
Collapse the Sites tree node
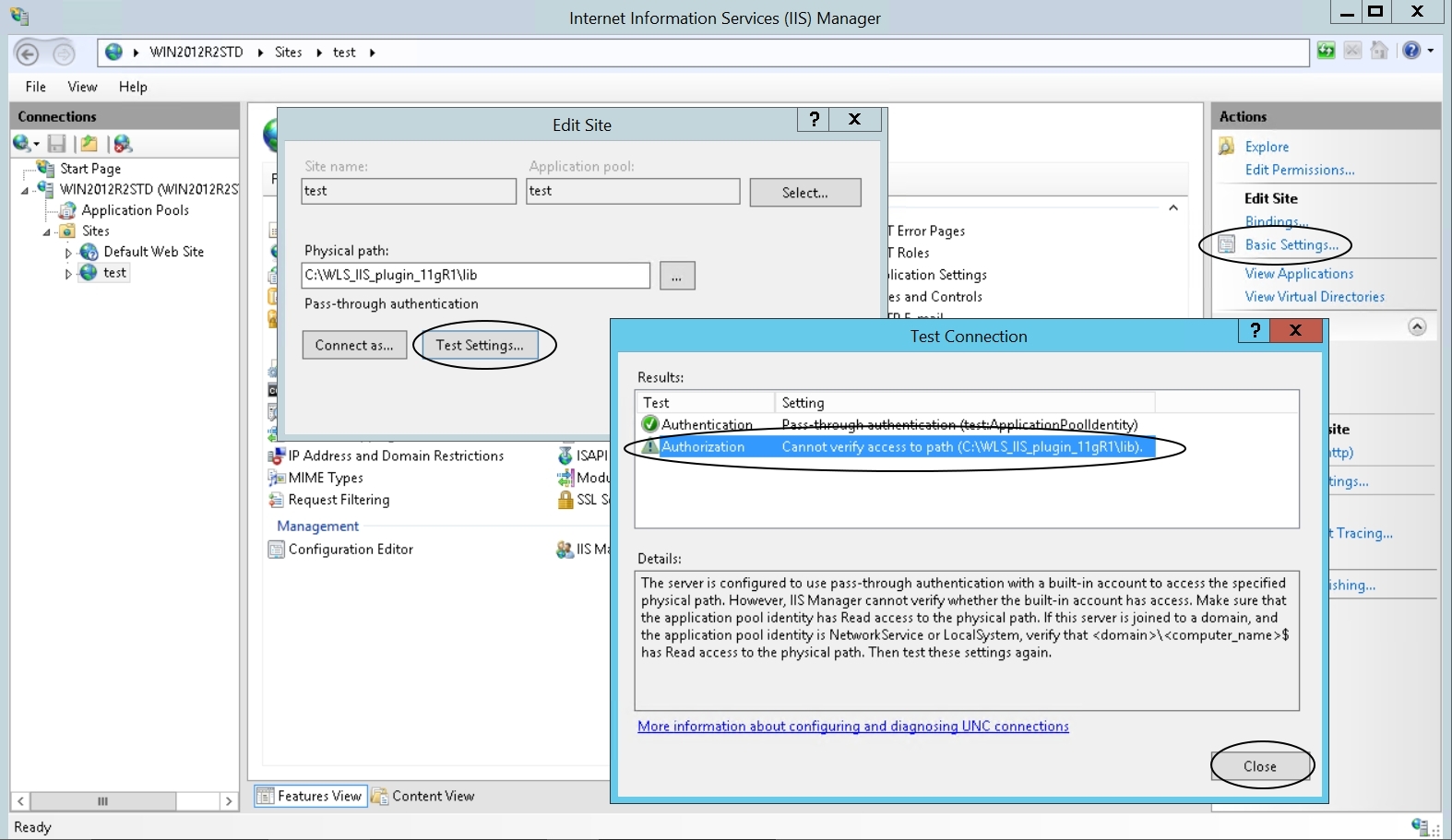46,232
